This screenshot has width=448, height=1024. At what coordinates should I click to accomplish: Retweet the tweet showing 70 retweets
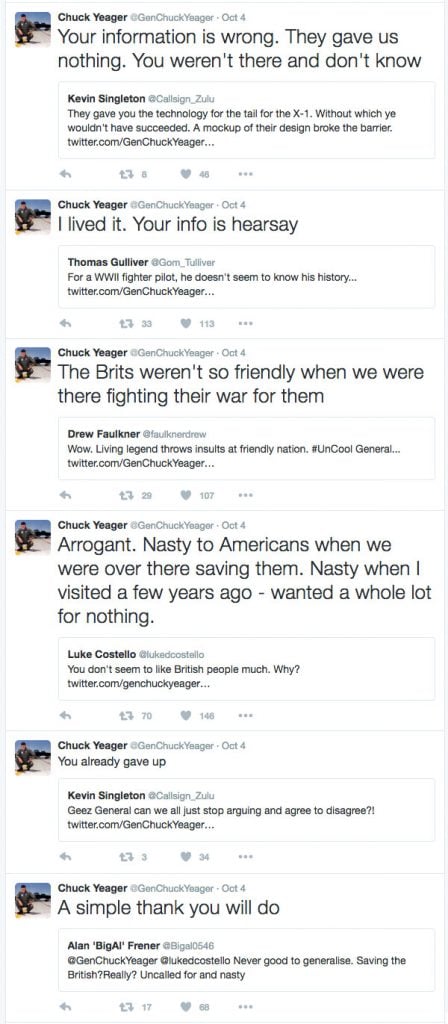pos(124,716)
